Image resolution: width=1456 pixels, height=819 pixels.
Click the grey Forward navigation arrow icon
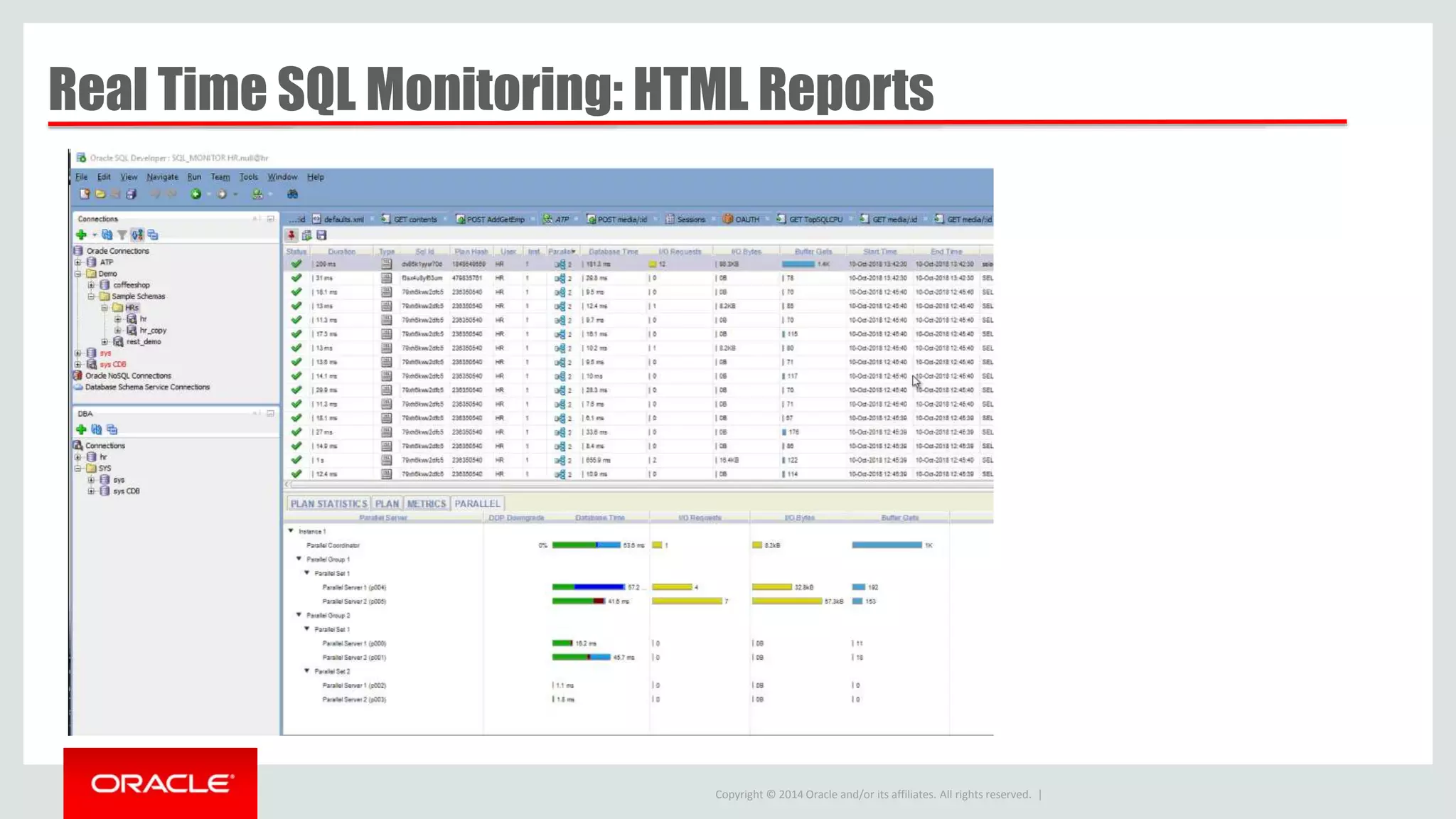222,194
